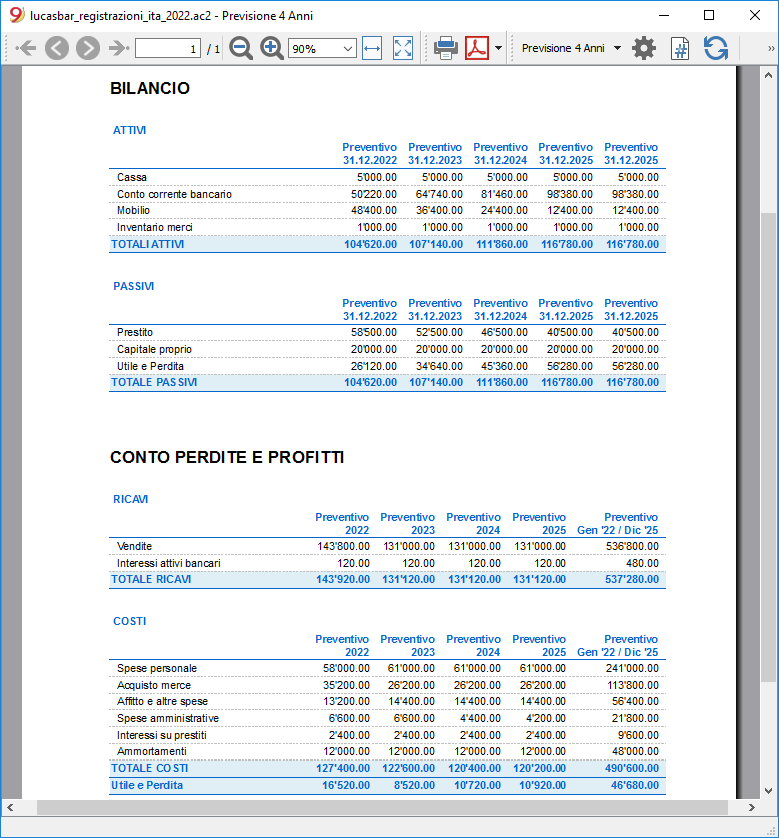779x838 pixels.
Task: Click the page number input field
Action: click(168, 49)
